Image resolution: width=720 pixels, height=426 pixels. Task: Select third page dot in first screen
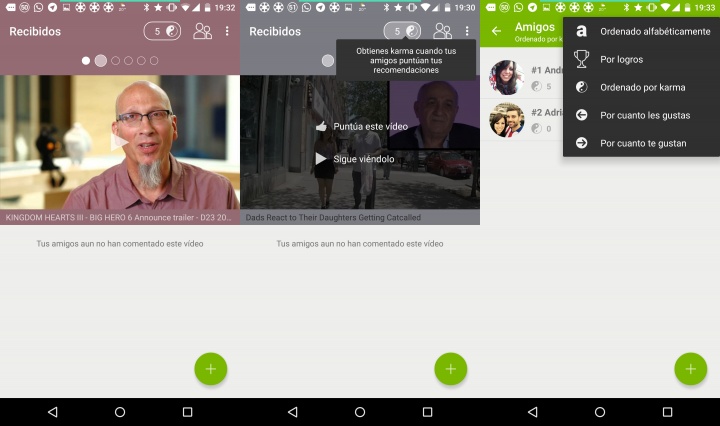[115, 61]
